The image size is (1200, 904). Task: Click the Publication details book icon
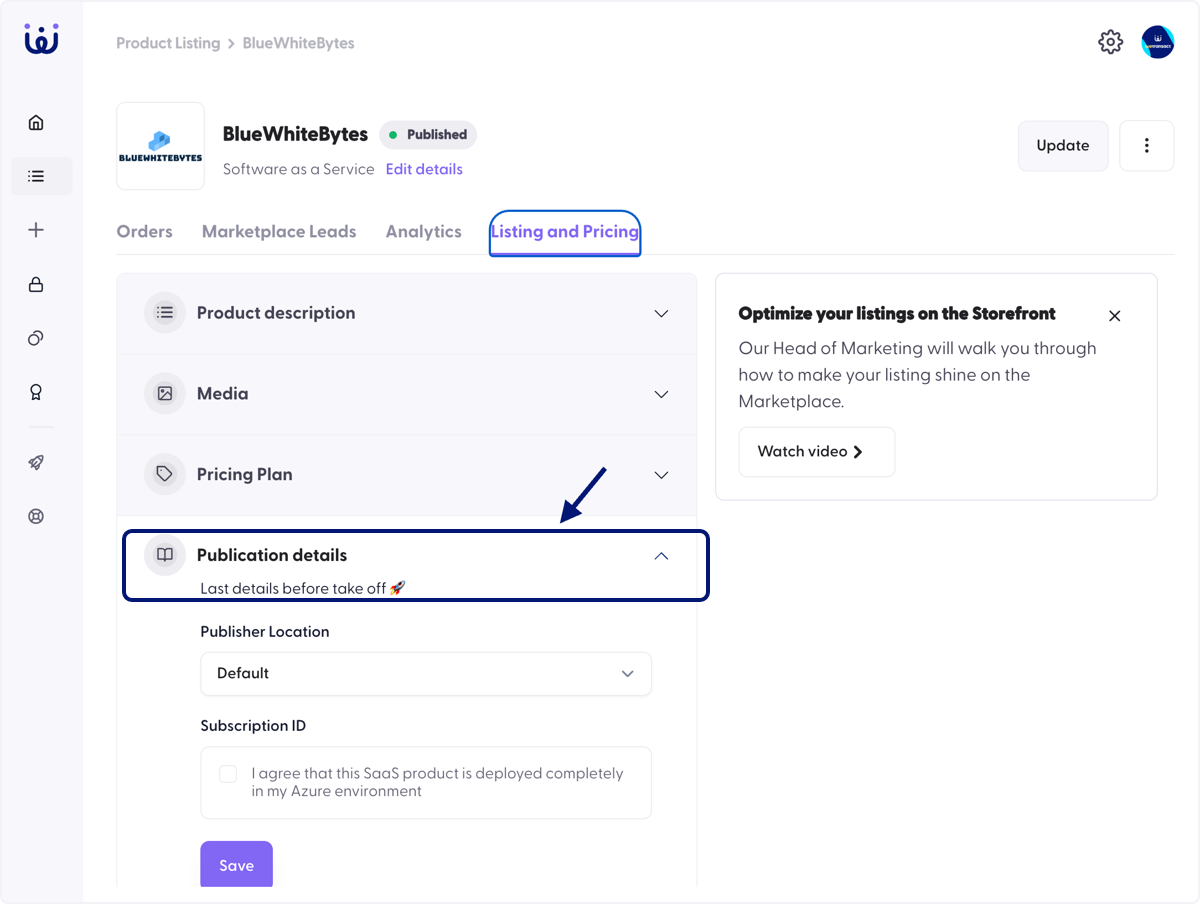(165, 555)
